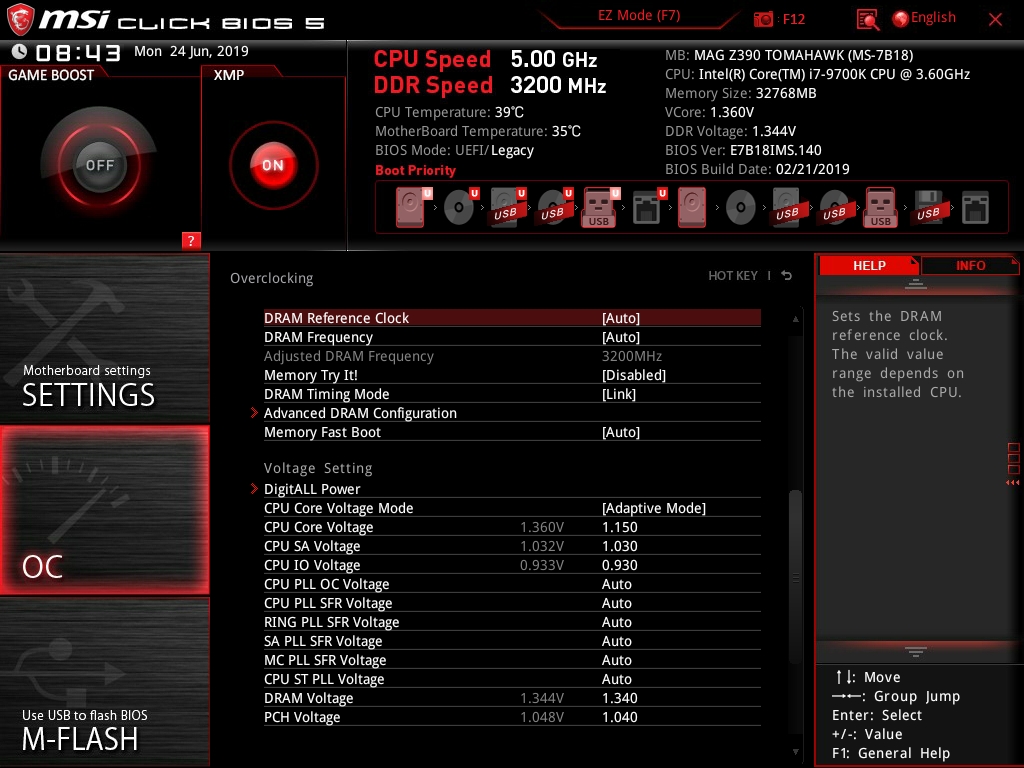Select the USB floppy boot device icon
Viewport: 1024px width, 768px height.
[x=928, y=208]
